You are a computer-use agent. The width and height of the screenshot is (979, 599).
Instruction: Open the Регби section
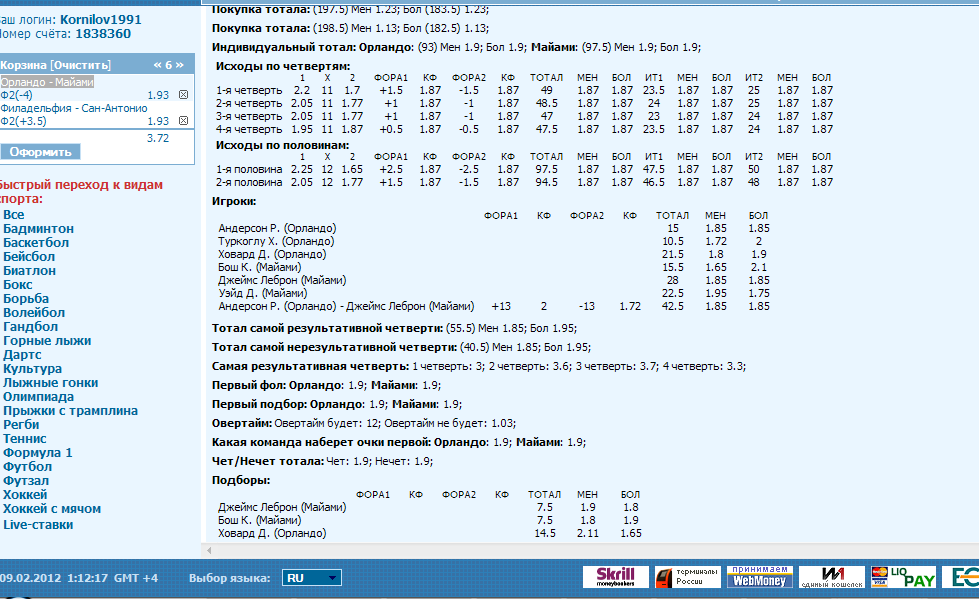pyautogui.click(x=21, y=425)
